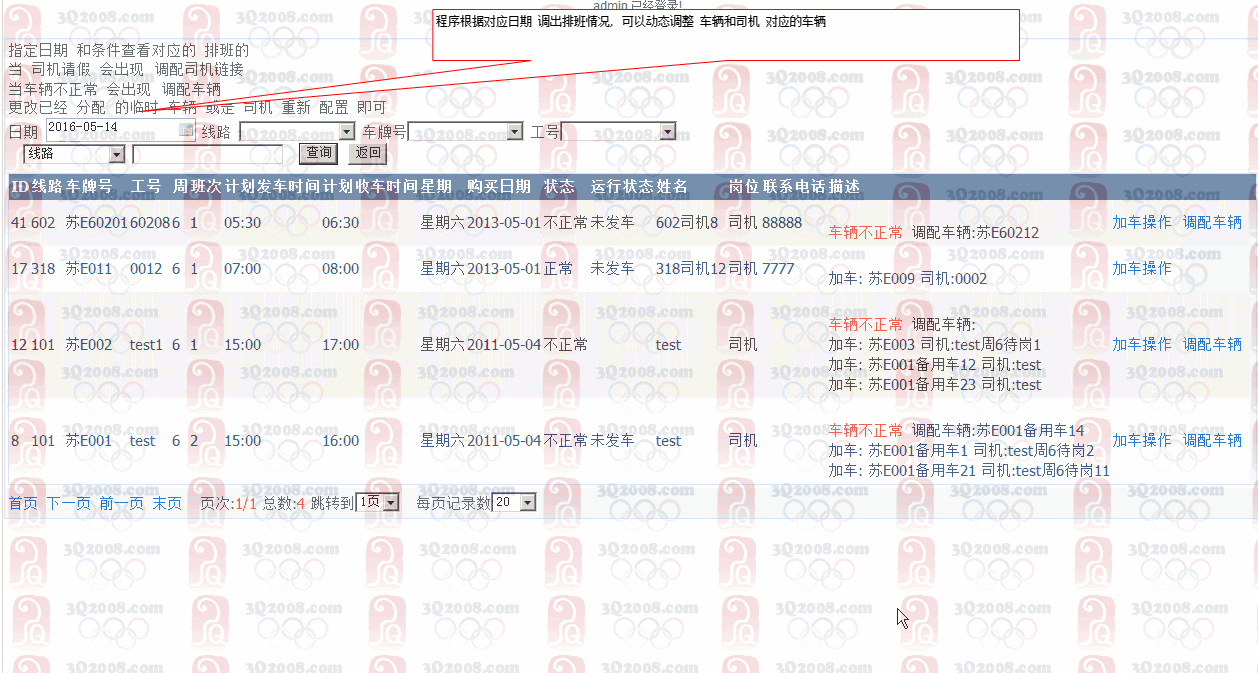
Task: Open the calendar picker icon in date field
Action: point(186,129)
